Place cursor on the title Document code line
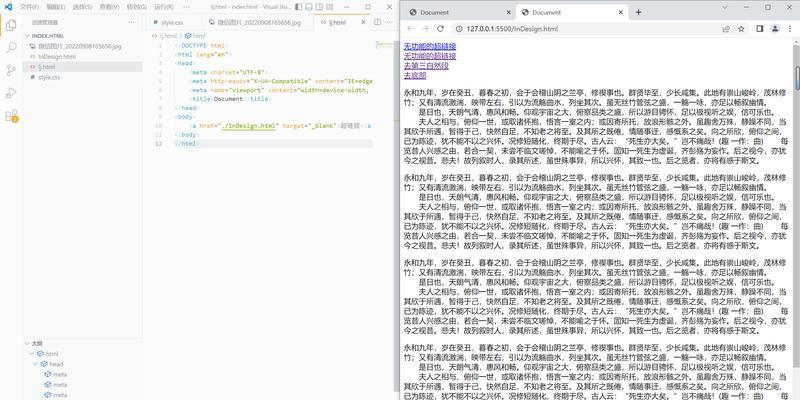 click(x=229, y=98)
